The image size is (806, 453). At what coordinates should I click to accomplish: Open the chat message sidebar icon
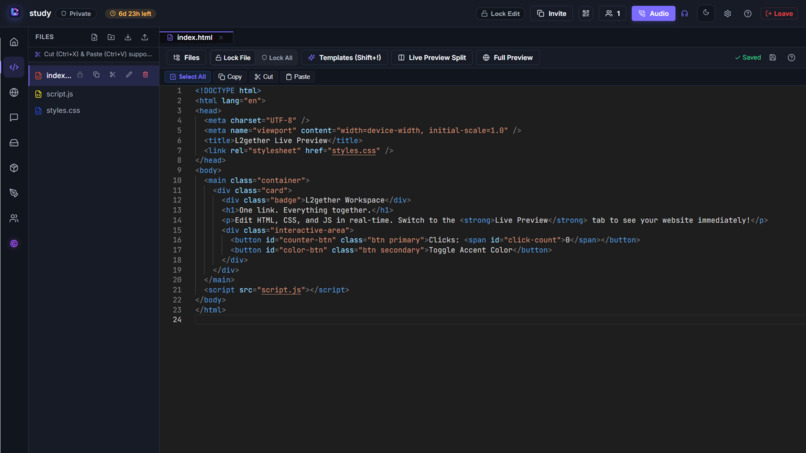tap(14, 118)
